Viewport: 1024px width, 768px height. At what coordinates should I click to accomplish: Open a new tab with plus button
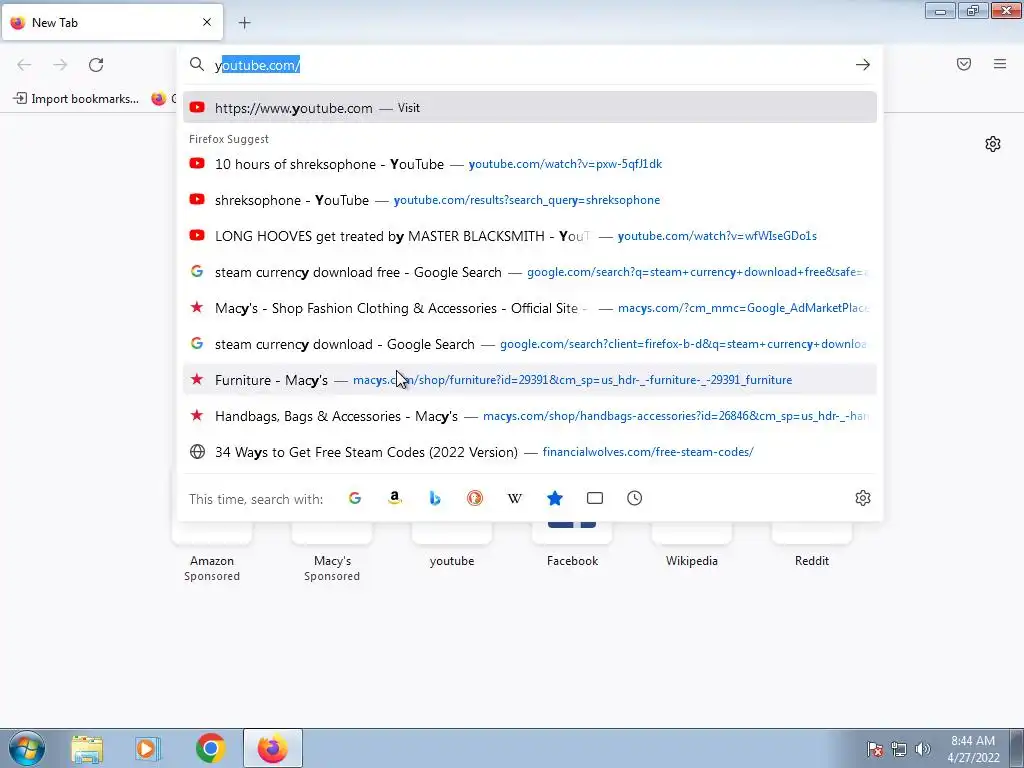[x=245, y=23]
